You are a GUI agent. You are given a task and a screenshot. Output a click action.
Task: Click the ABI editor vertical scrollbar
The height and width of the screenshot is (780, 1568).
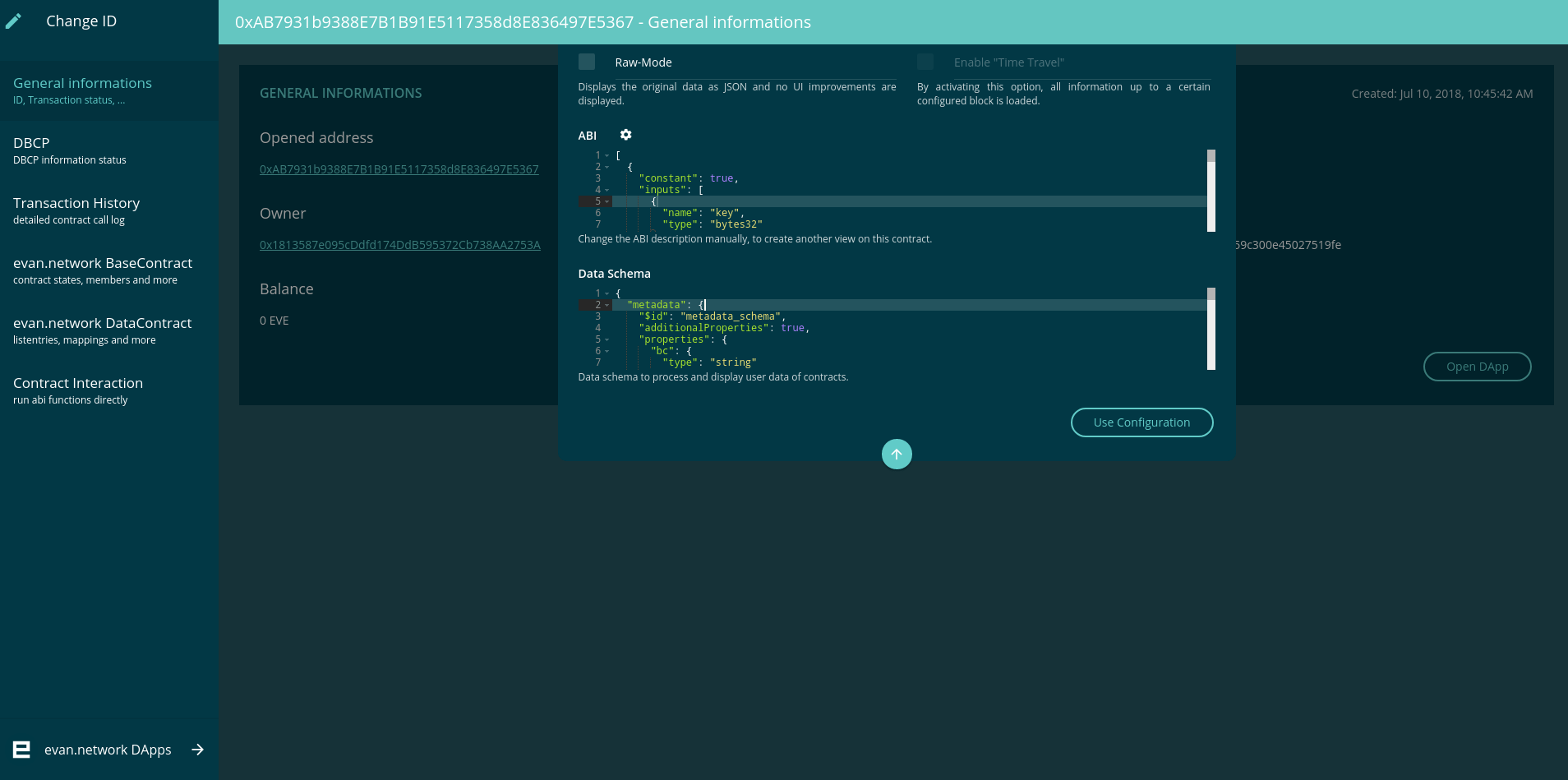point(1211,191)
